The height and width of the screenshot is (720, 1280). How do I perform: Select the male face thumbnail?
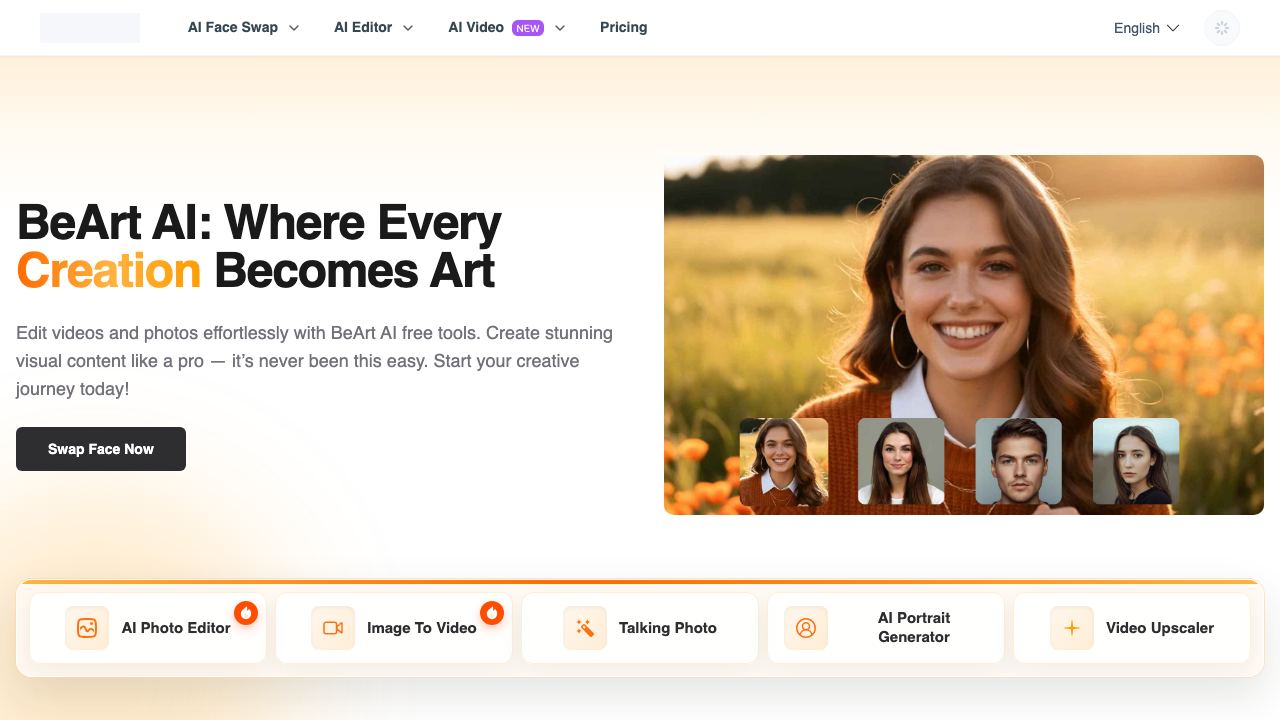coord(1019,462)
